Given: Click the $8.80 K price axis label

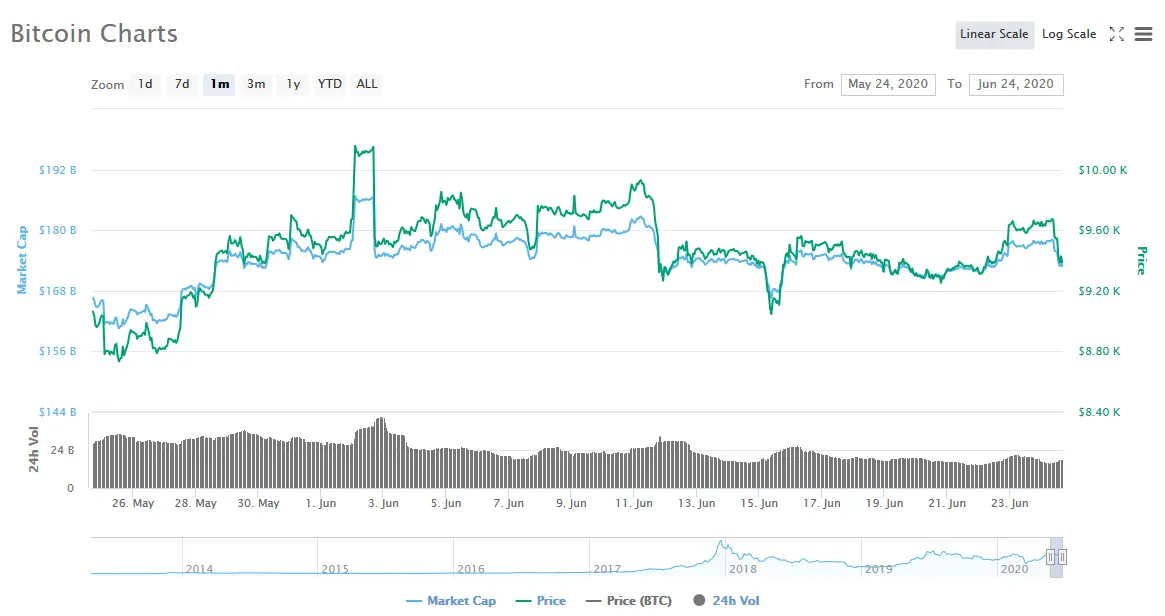Looking at the screenshot, I should coord(1099,351).
